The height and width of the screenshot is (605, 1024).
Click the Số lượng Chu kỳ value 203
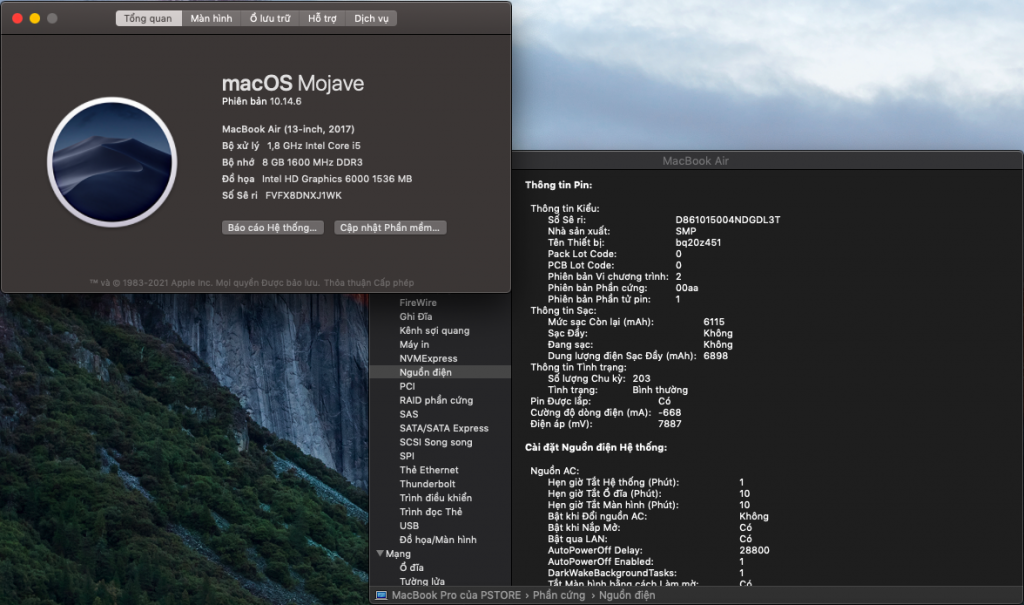click(x=641, y=378)
